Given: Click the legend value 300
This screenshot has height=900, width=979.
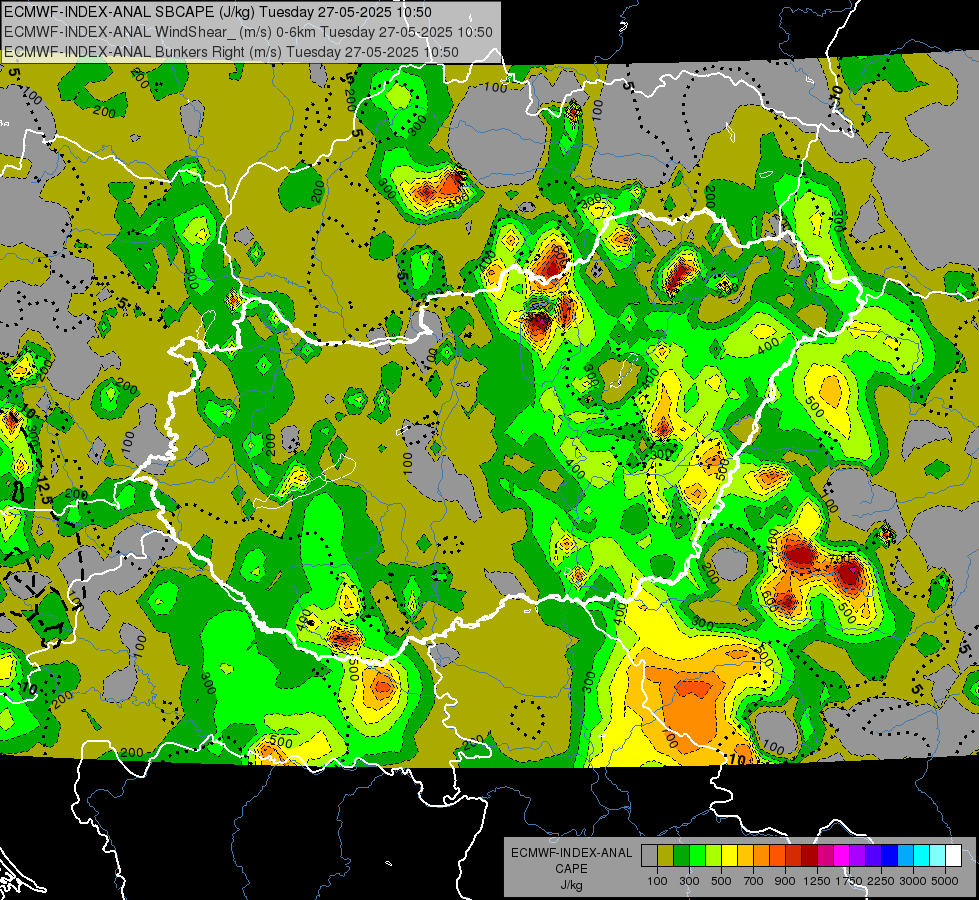Looking at the screenshot, I should (x=689, y=881).
